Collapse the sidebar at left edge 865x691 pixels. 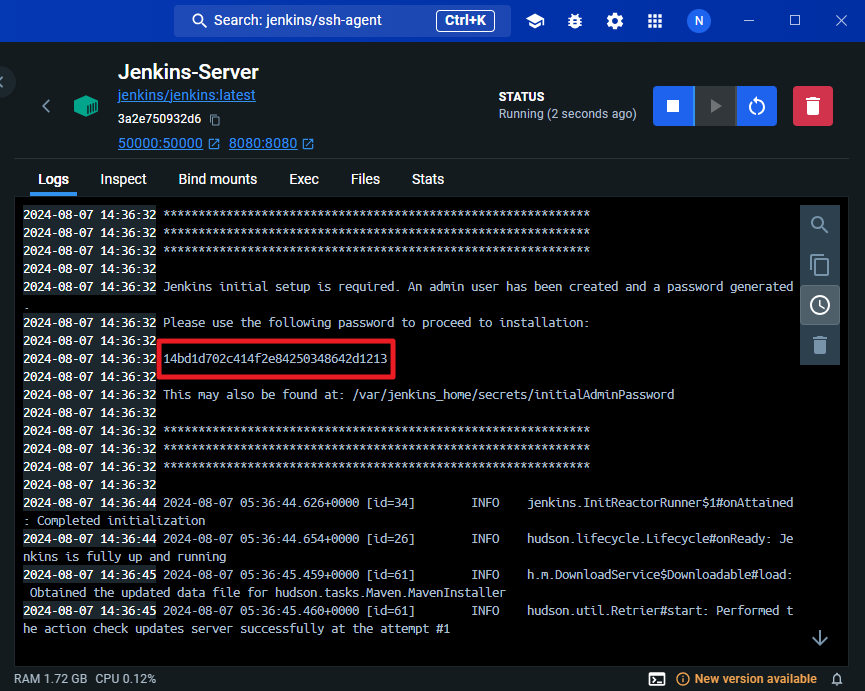4,82
